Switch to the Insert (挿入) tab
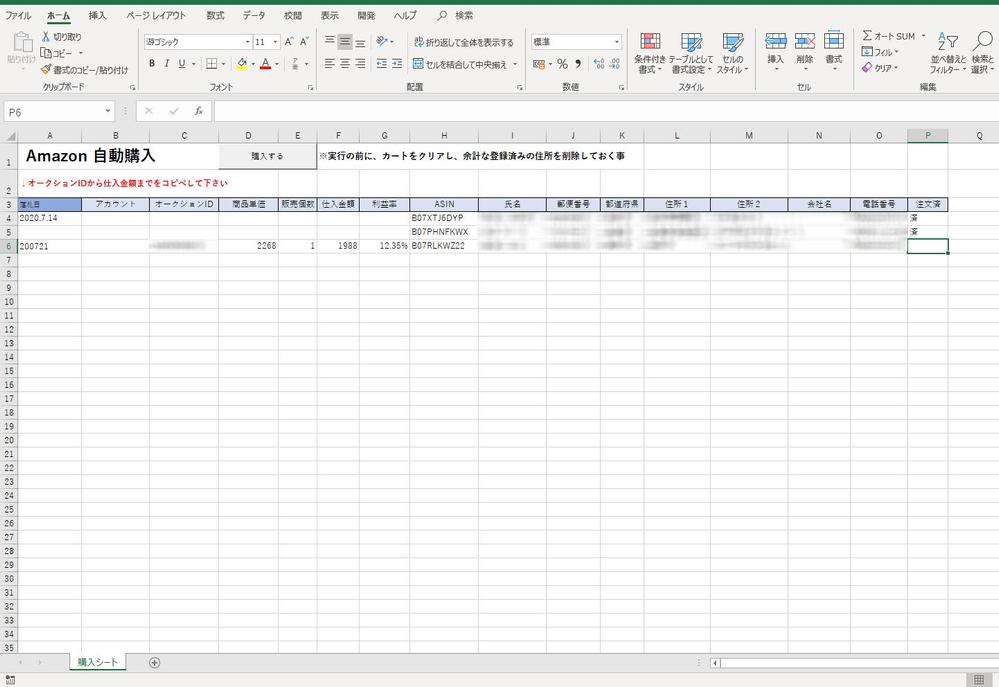999x687 pixels. coord(97,15)
